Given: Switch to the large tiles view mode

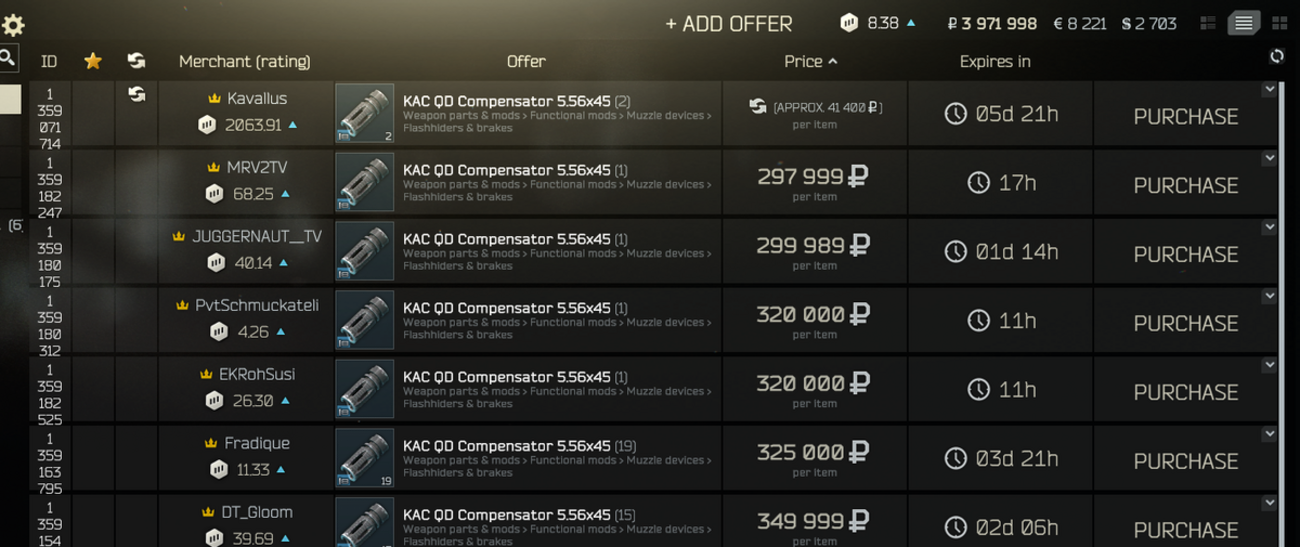Looking at the screenshot, I should tap(1279, 23).
